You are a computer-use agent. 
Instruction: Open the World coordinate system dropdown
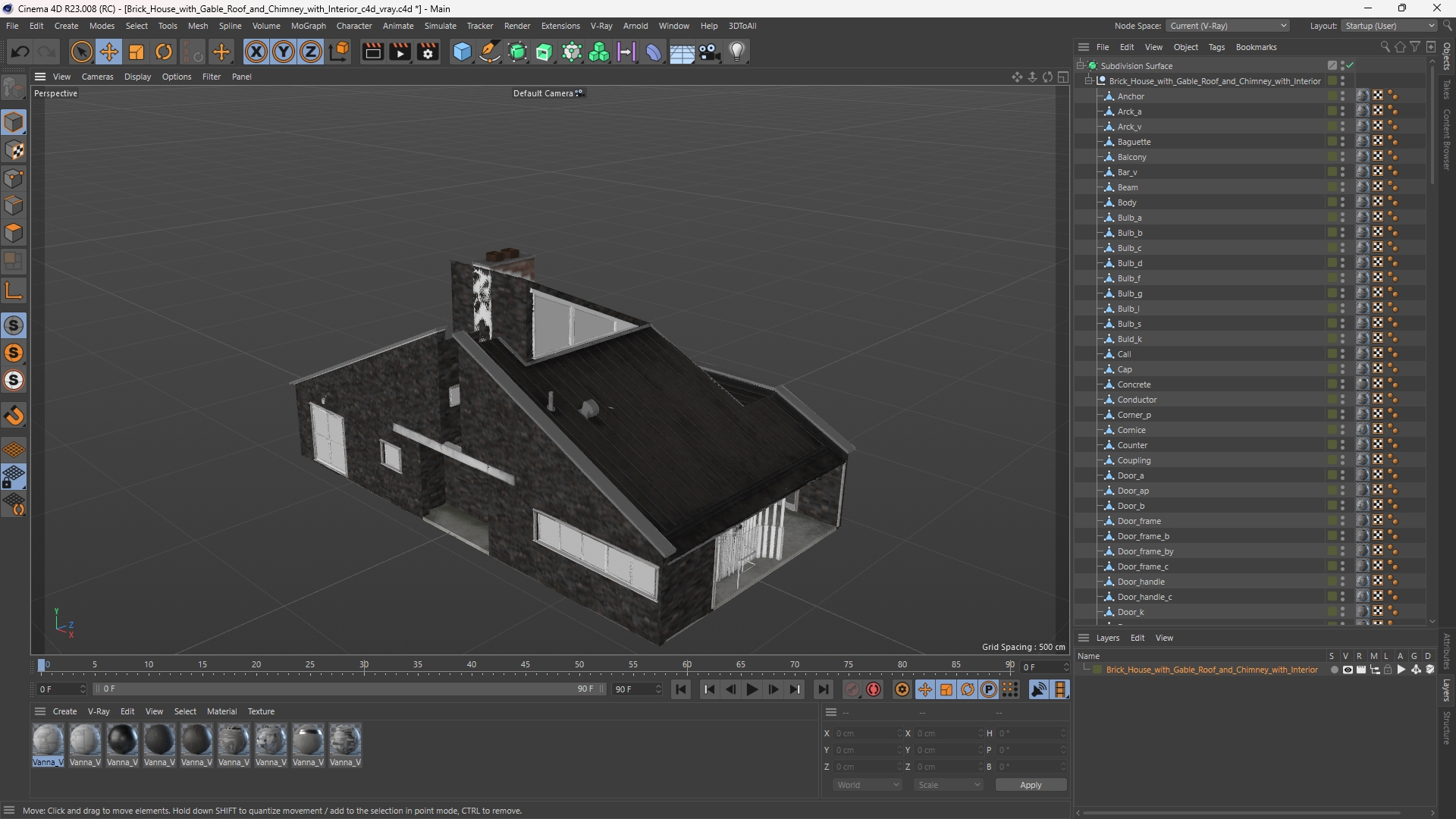click(867, 786)
